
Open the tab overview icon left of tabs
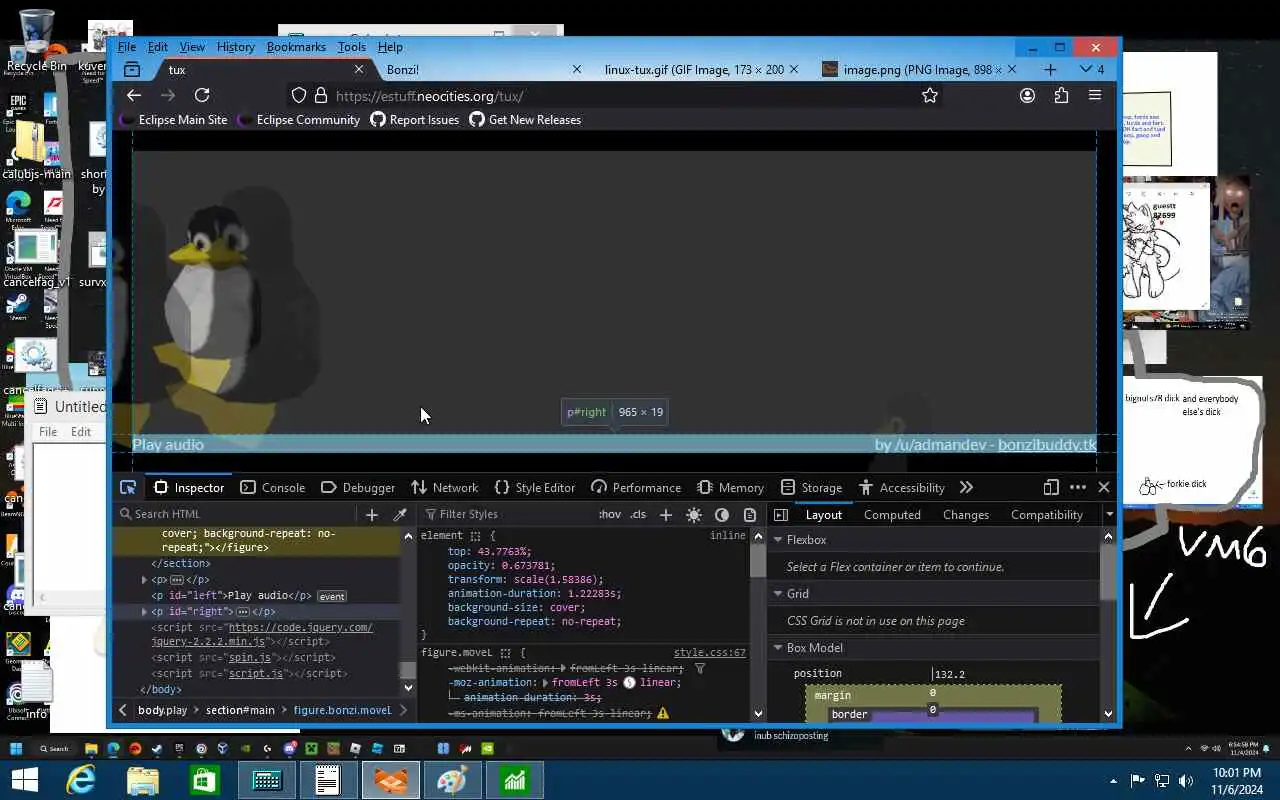[x=132, y=69]
